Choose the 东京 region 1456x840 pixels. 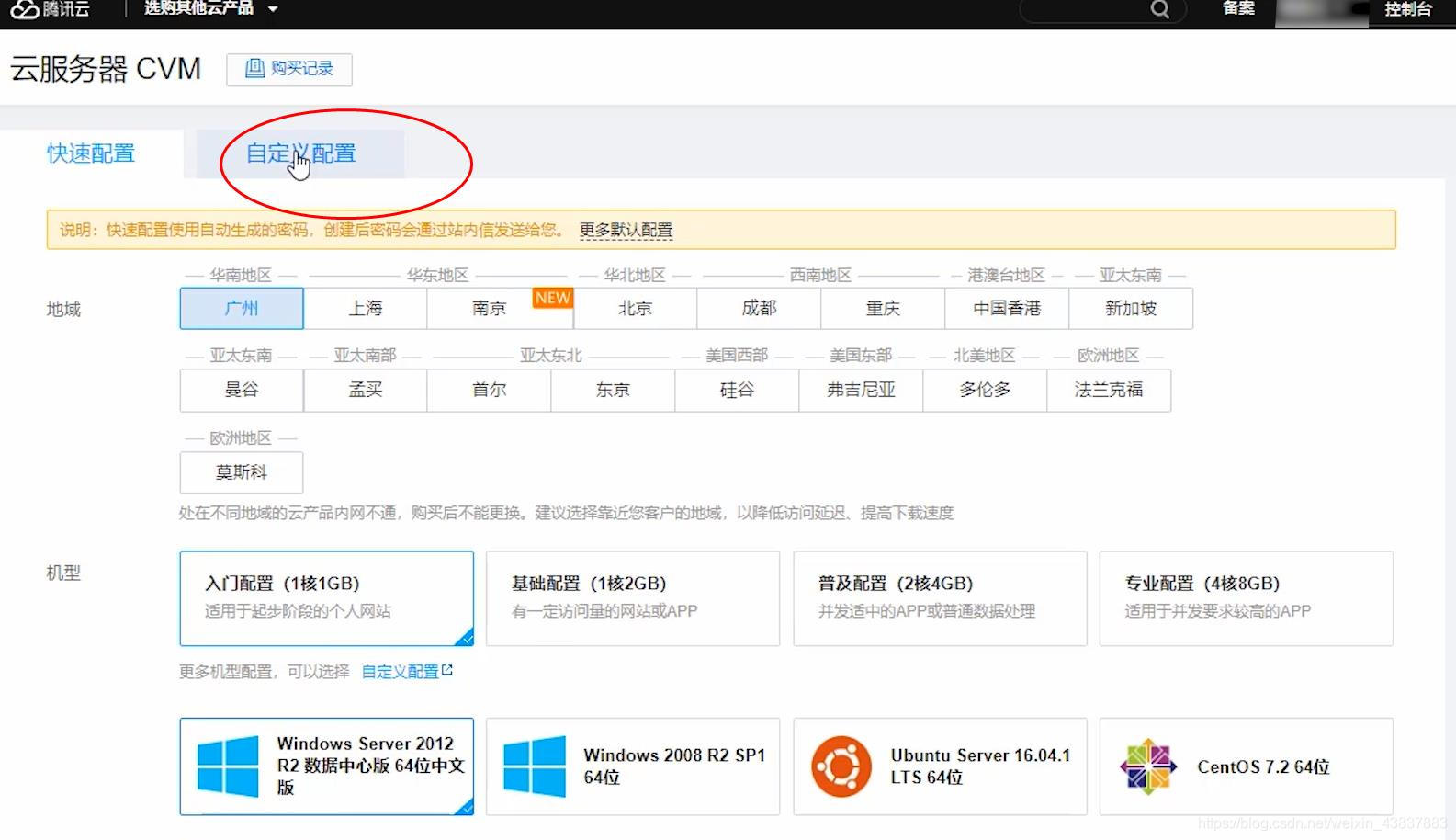pyautogui.click(x=614, y=391)
